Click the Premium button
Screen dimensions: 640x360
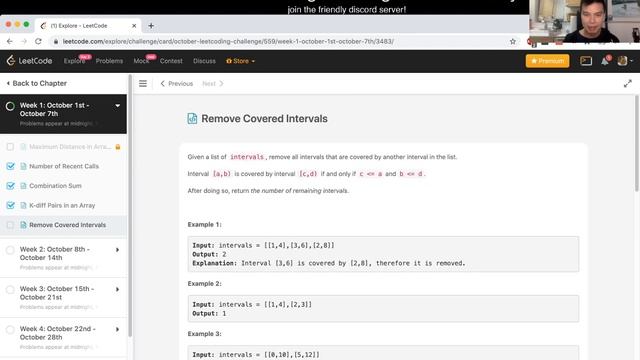[x=547, y=61]
